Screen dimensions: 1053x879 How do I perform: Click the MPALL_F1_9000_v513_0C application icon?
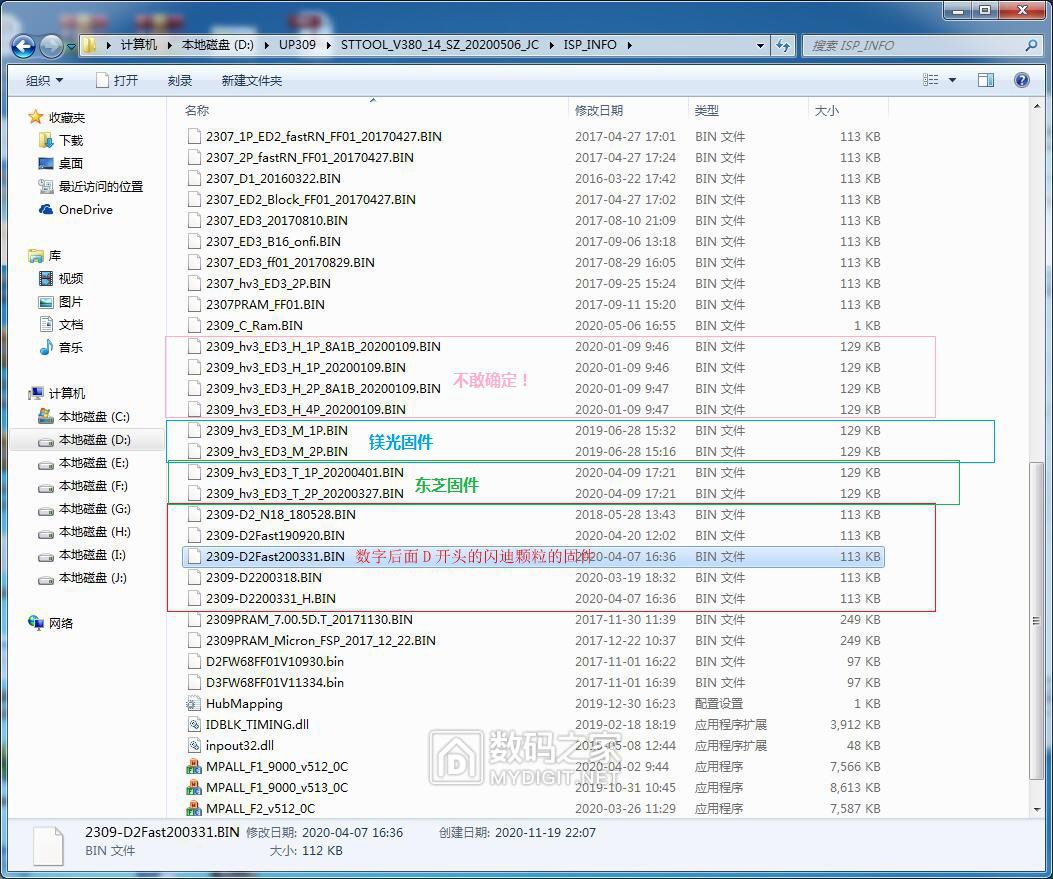pyautogui.click(x=193, y=788)
